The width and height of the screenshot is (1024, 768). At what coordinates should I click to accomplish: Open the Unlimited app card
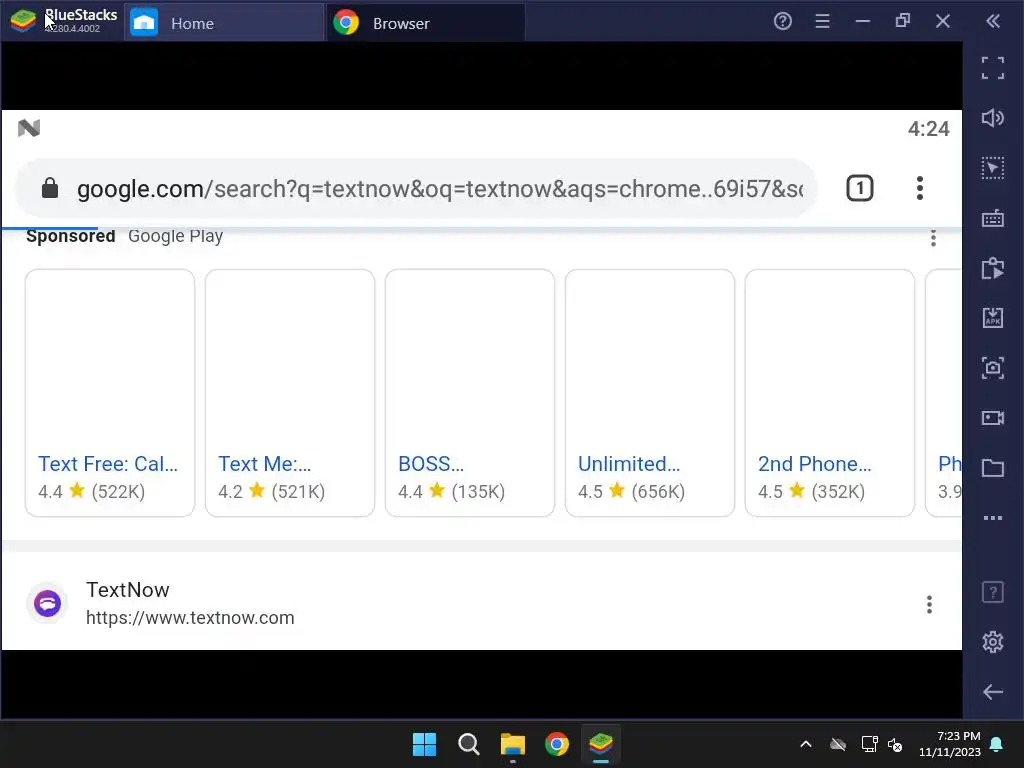[650, 392]
